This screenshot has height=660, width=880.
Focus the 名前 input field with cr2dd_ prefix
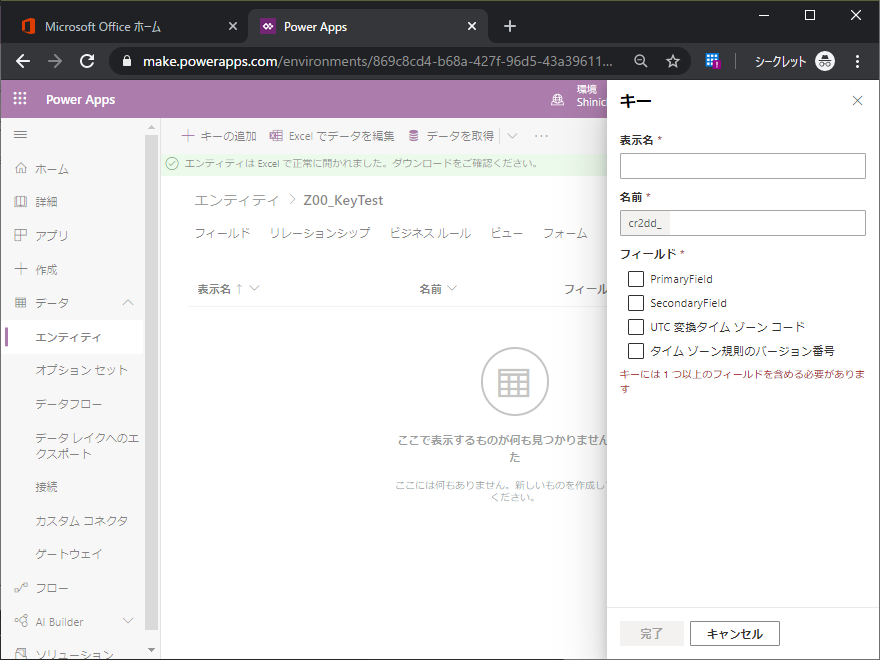click(x=742, y=223)
